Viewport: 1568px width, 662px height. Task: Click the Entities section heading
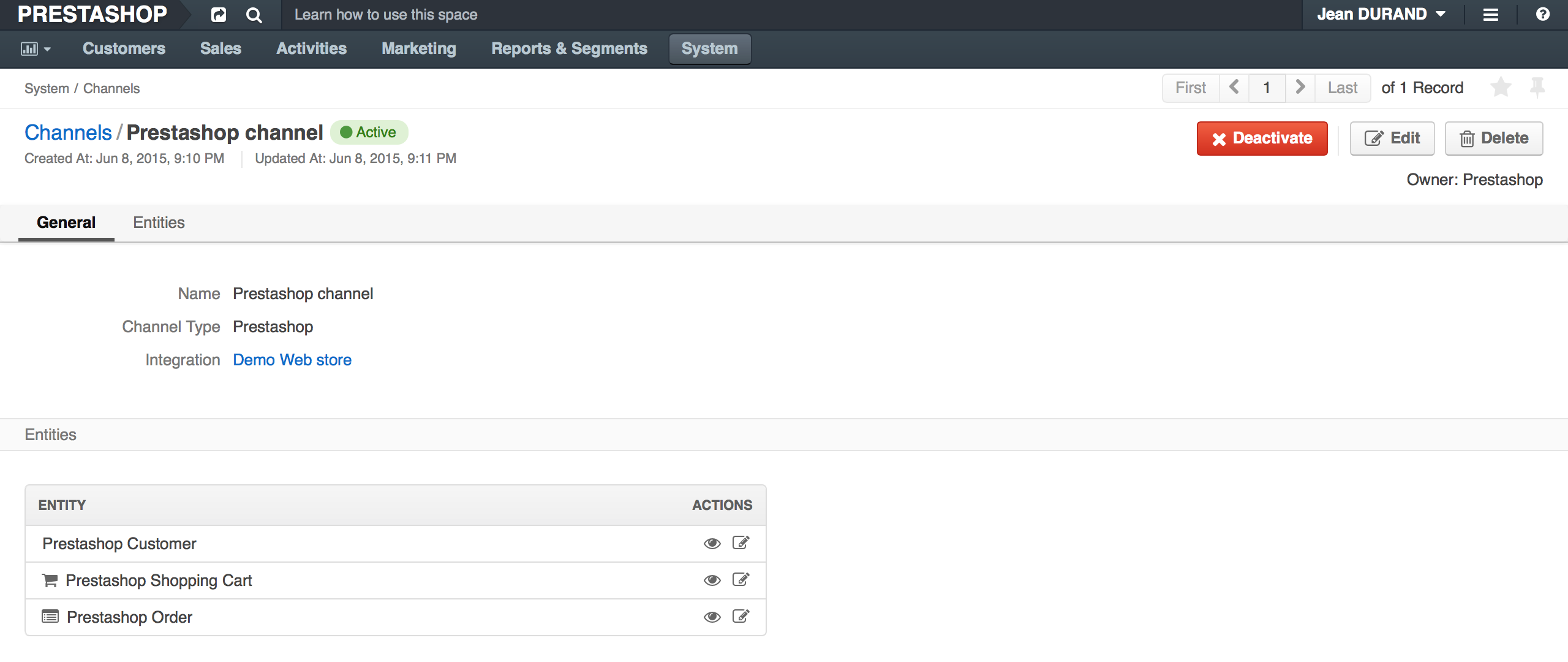pyautogui.click(x=50, y=435)
